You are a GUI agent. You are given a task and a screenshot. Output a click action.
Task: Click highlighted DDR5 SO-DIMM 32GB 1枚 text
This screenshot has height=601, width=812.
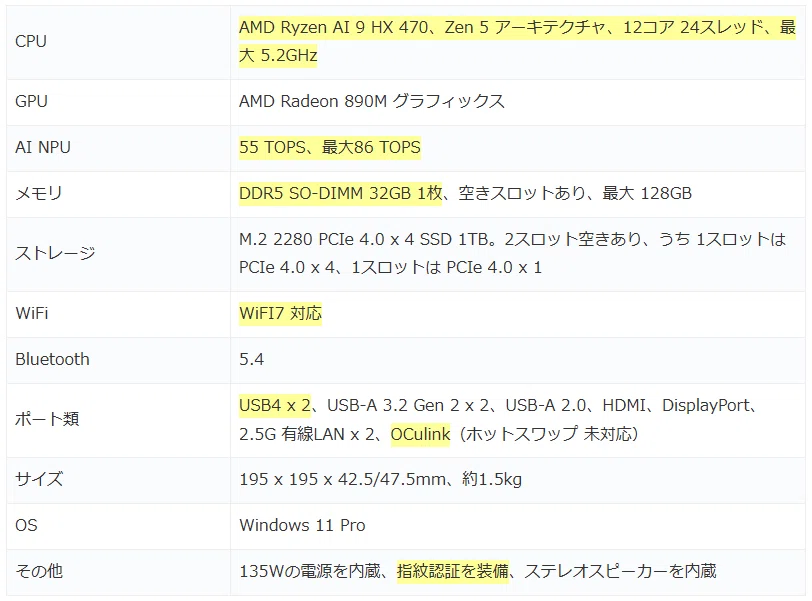341,193
